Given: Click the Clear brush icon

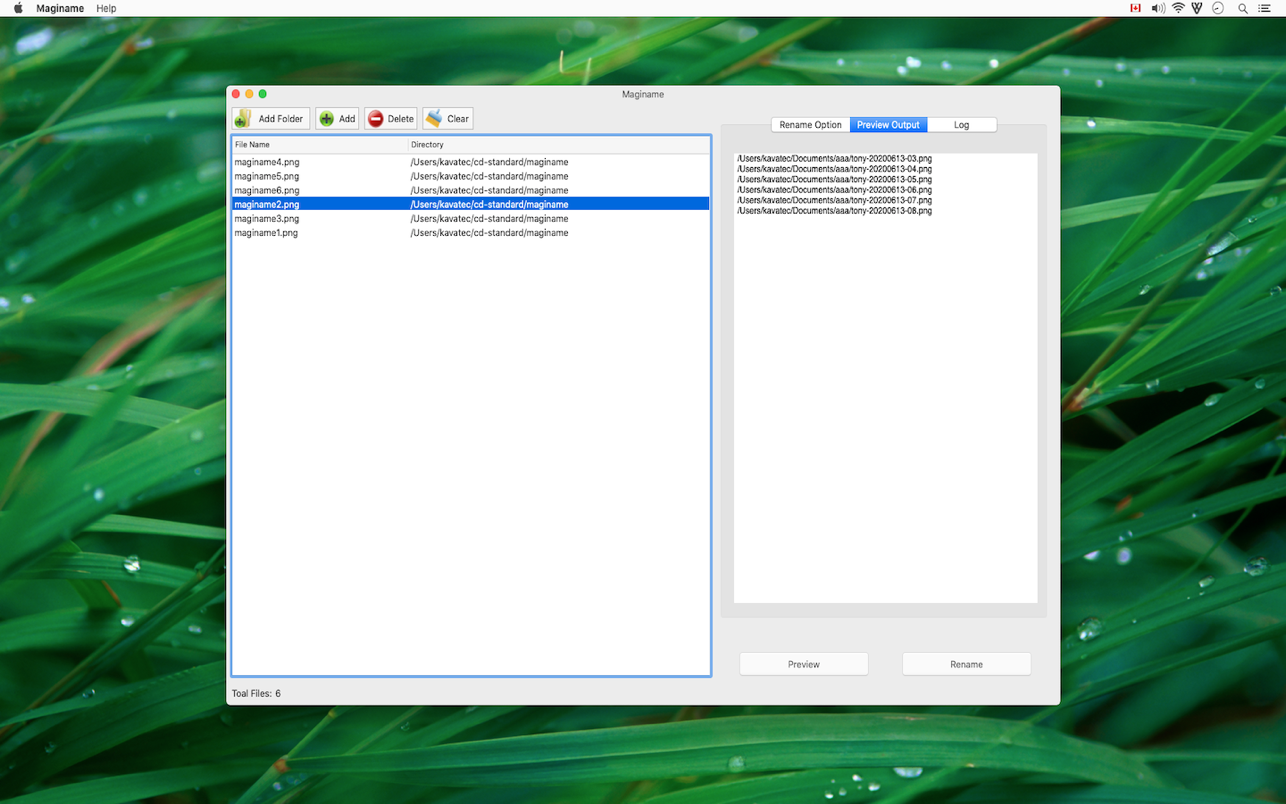Looking at the screenshot, I should click(x=434, y=119).
